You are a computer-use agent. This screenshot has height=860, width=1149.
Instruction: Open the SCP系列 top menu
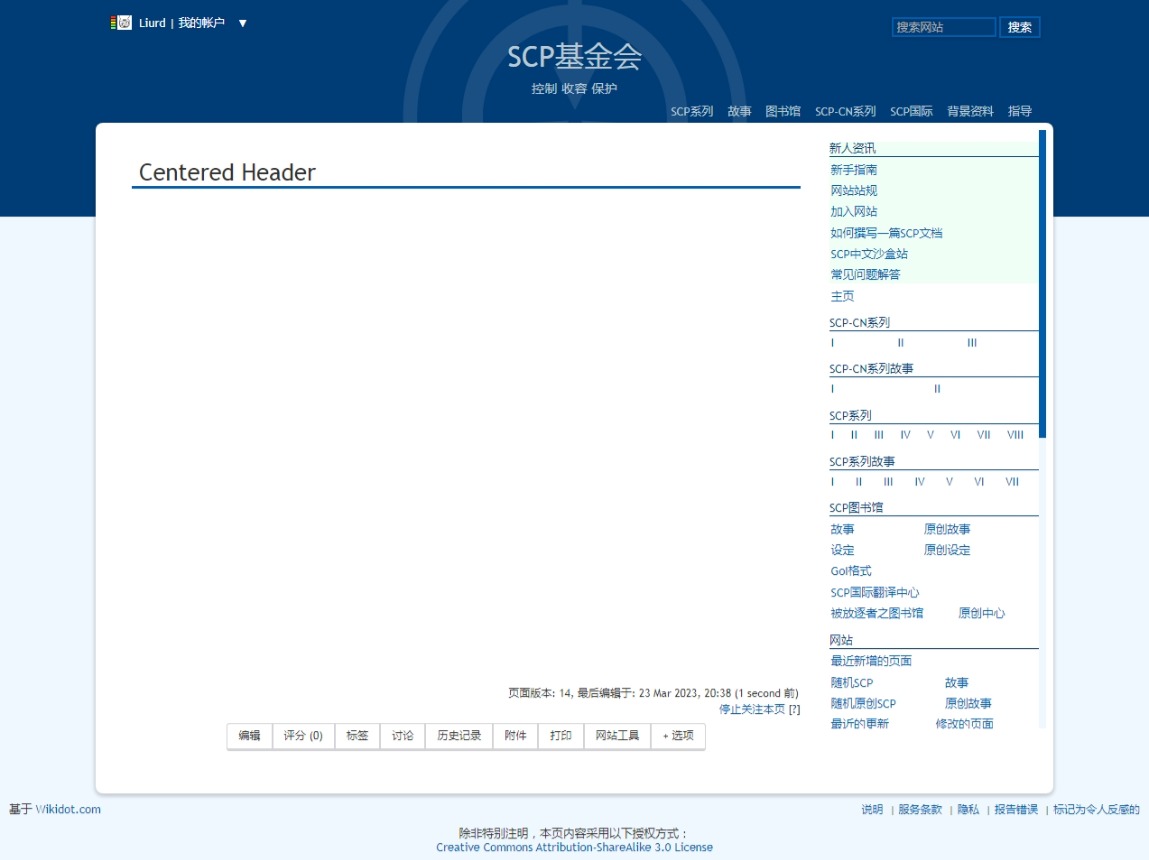click(692, 111)
